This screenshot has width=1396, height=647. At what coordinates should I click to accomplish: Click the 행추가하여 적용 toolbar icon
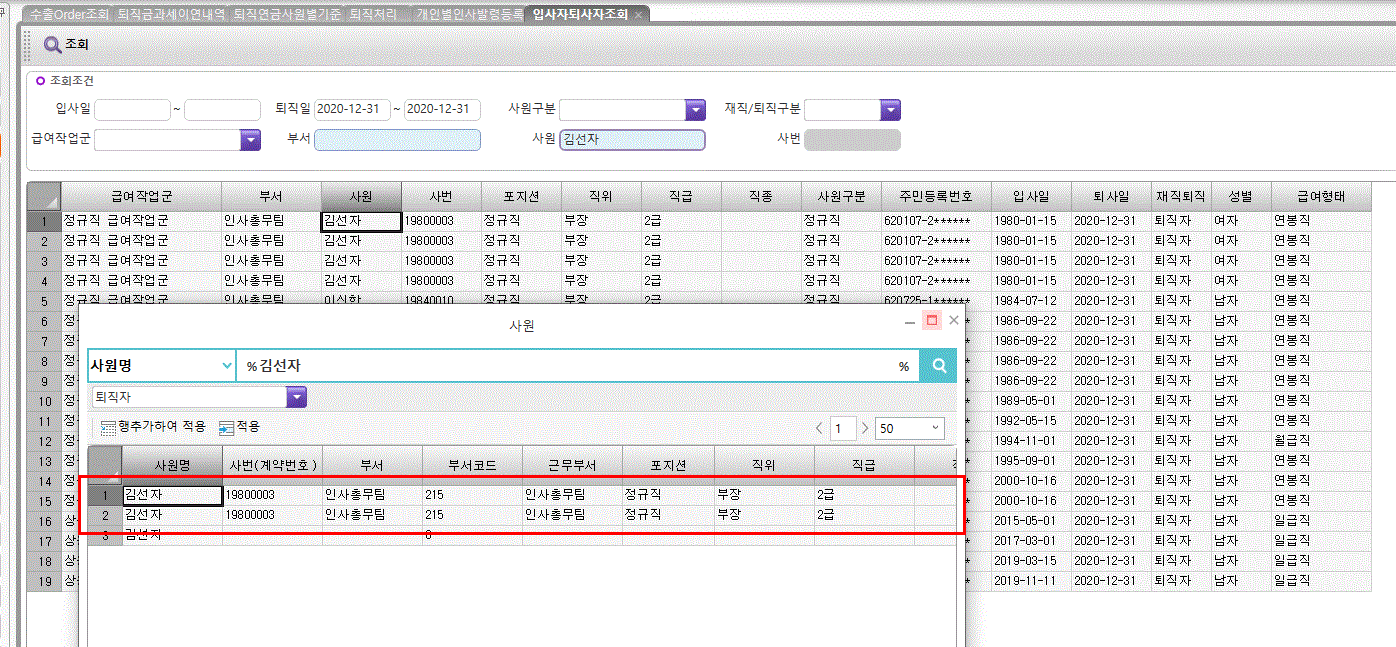pyautogui.click(x=108, y=427)
